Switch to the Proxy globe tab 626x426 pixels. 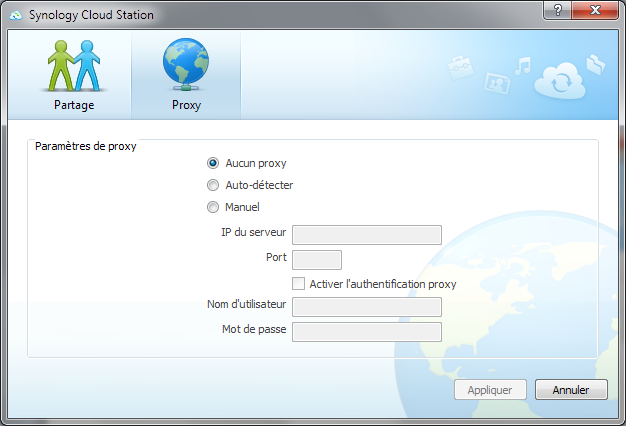tap(186, 75)
